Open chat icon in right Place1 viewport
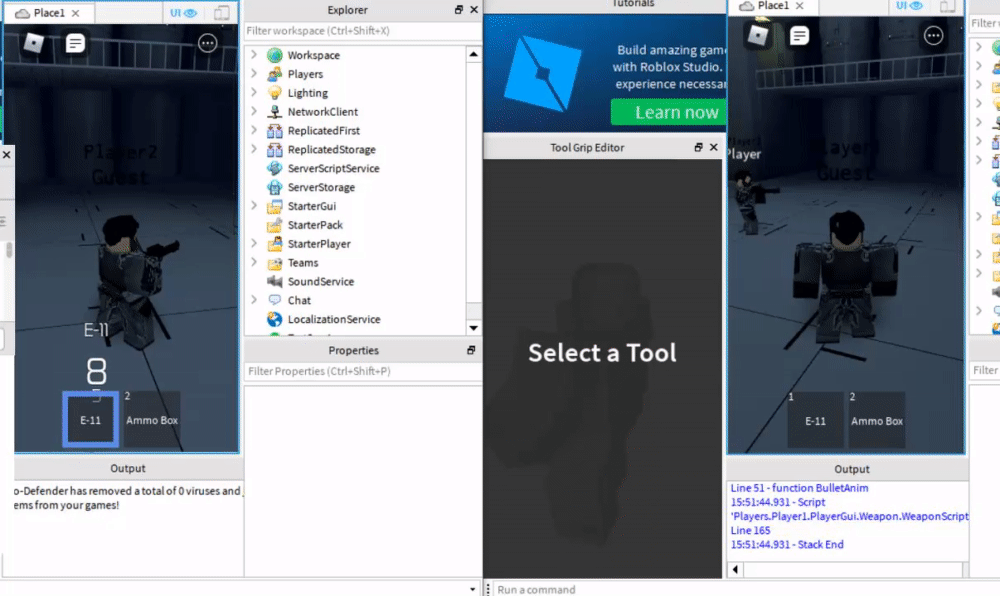Image resolution: width=1000 pixels, height=596 pixels. (799, 35)
